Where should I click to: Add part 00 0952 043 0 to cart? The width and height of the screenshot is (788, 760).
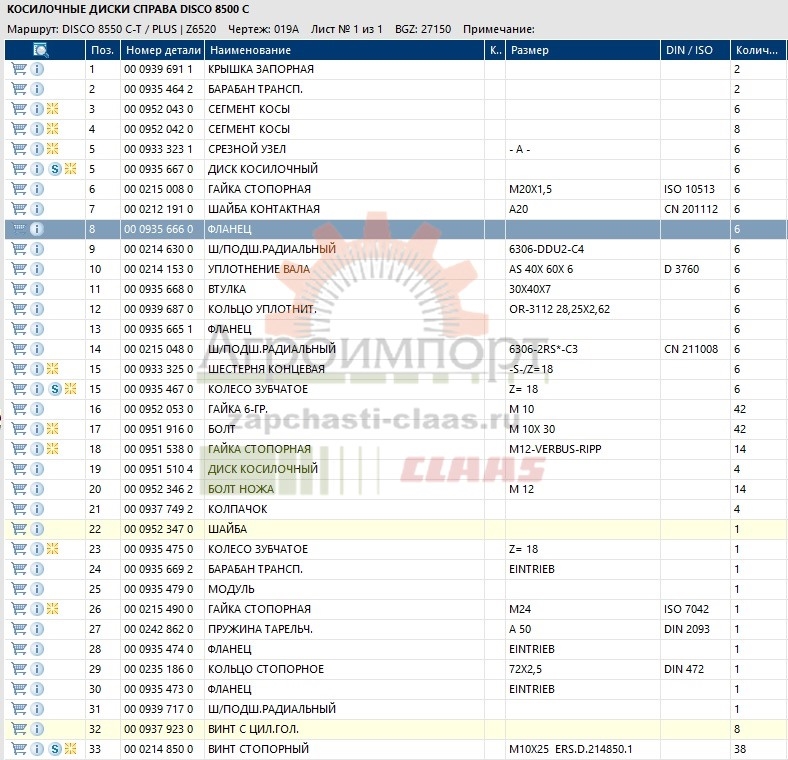19,109
